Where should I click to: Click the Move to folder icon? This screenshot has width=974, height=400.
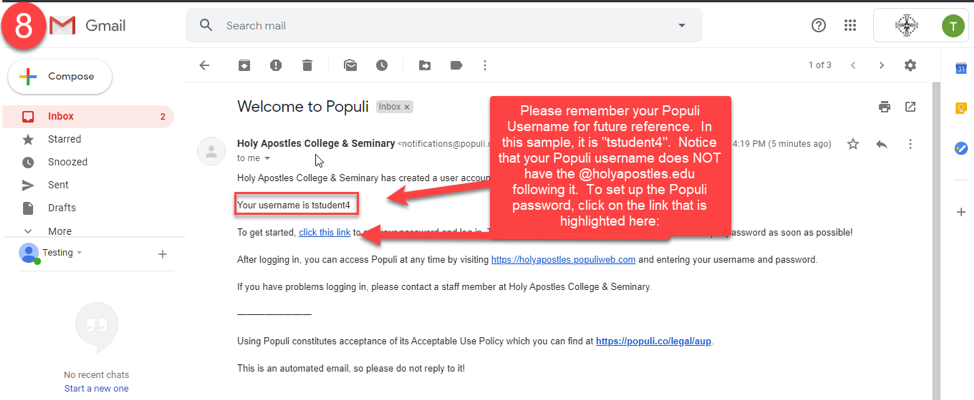pyautogui.click(x=425, y=65)
